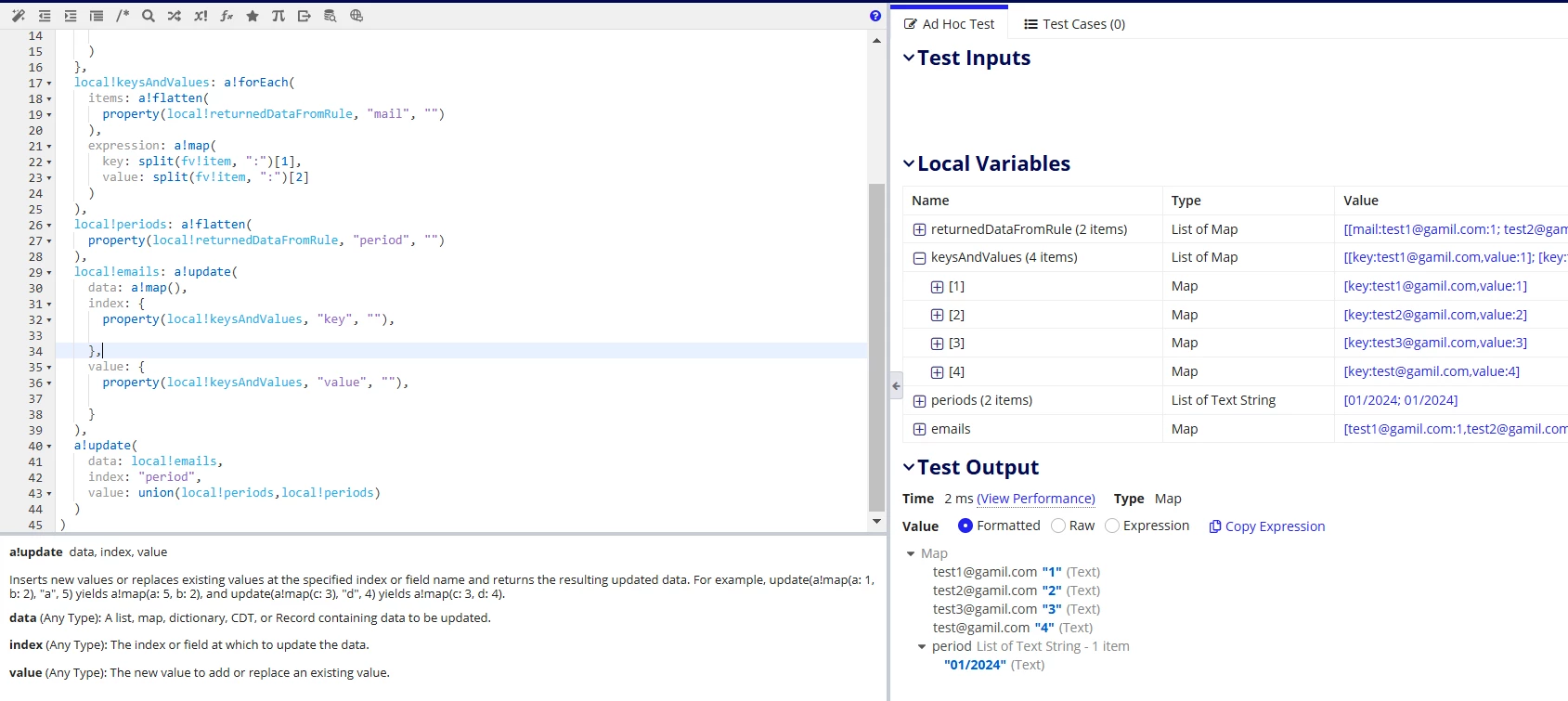The width and height of the screenshot is (1568, 701).
Task: Expand the [3] map item
Action: click(x=937, y=344)
